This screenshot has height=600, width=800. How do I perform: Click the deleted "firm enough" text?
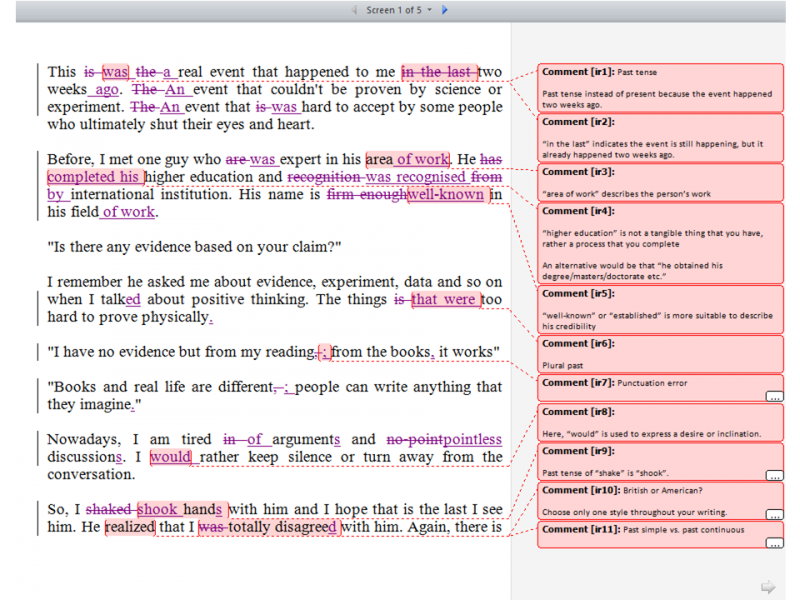click(x=367, y=195)
